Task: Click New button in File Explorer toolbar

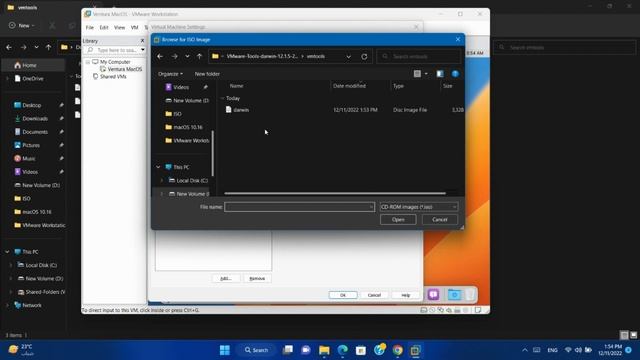Action: [22, 25]
